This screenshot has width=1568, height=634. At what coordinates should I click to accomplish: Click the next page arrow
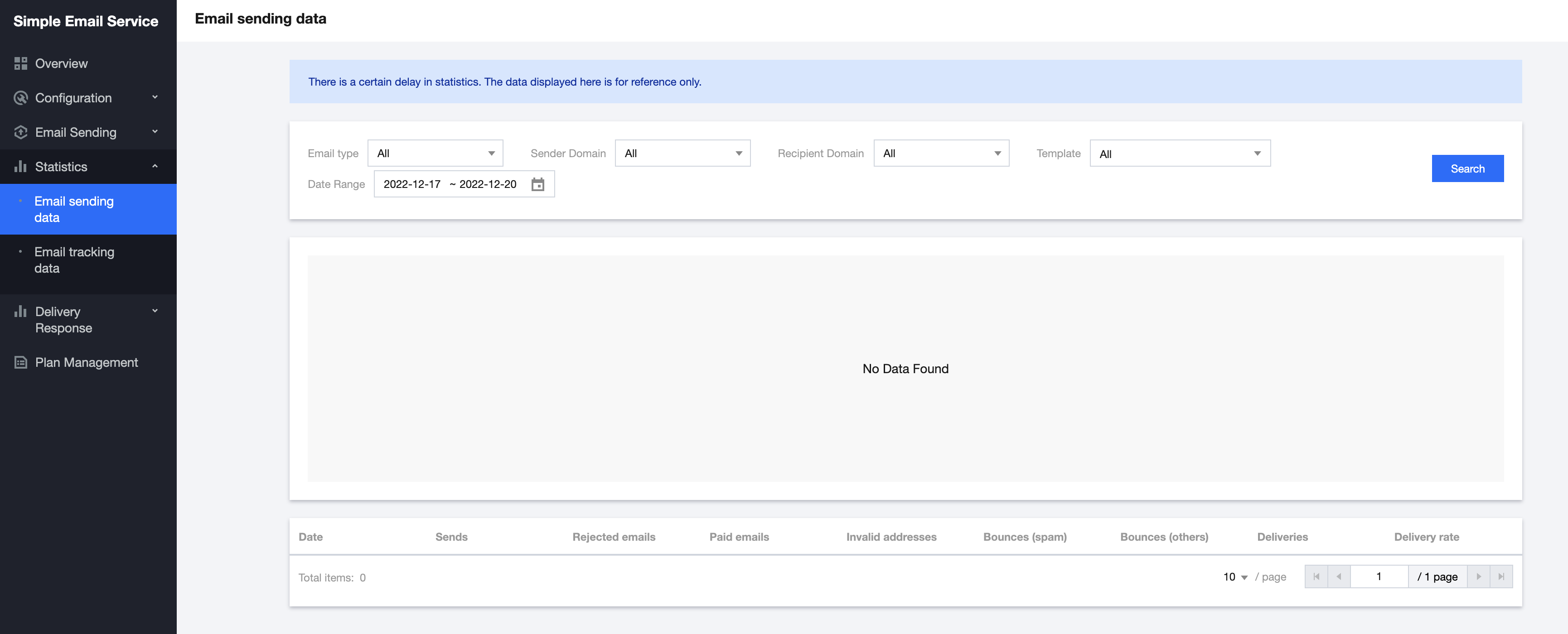(x=1479, y=577)
